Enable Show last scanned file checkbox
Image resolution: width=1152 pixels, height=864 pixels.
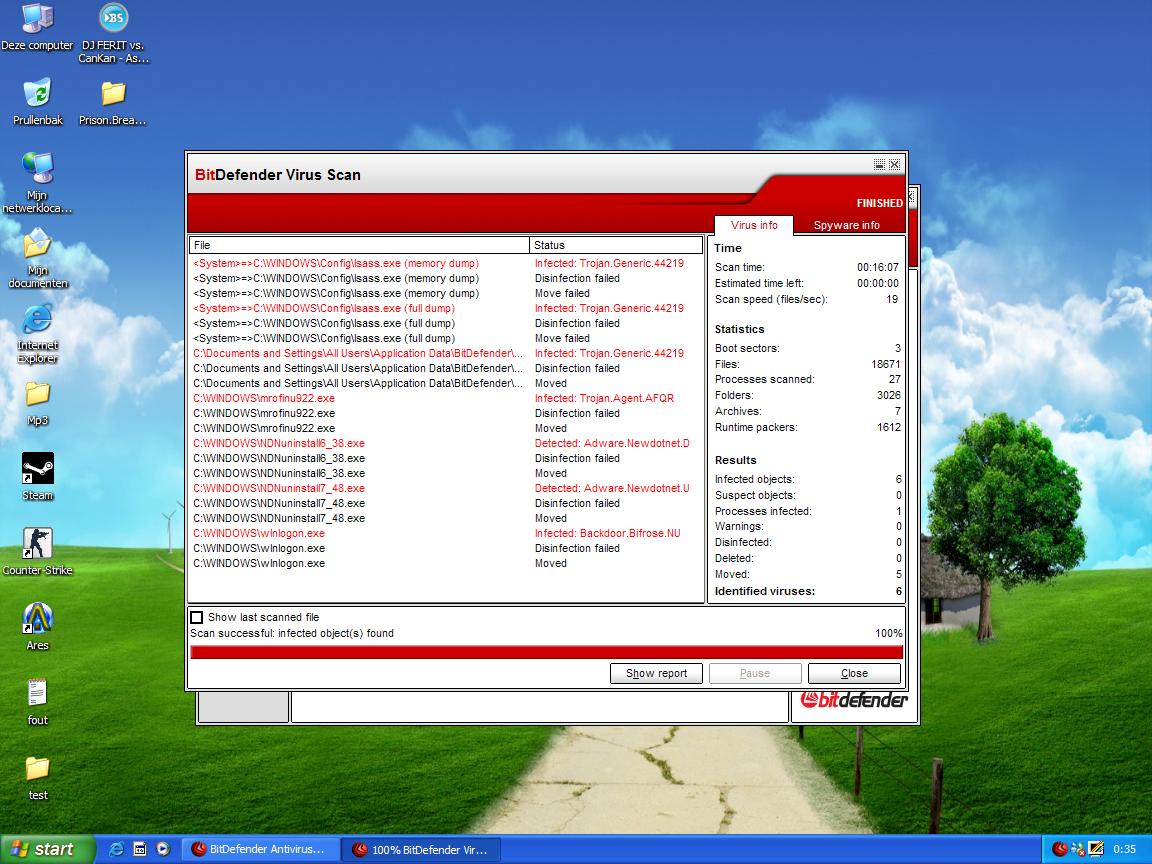197,618
